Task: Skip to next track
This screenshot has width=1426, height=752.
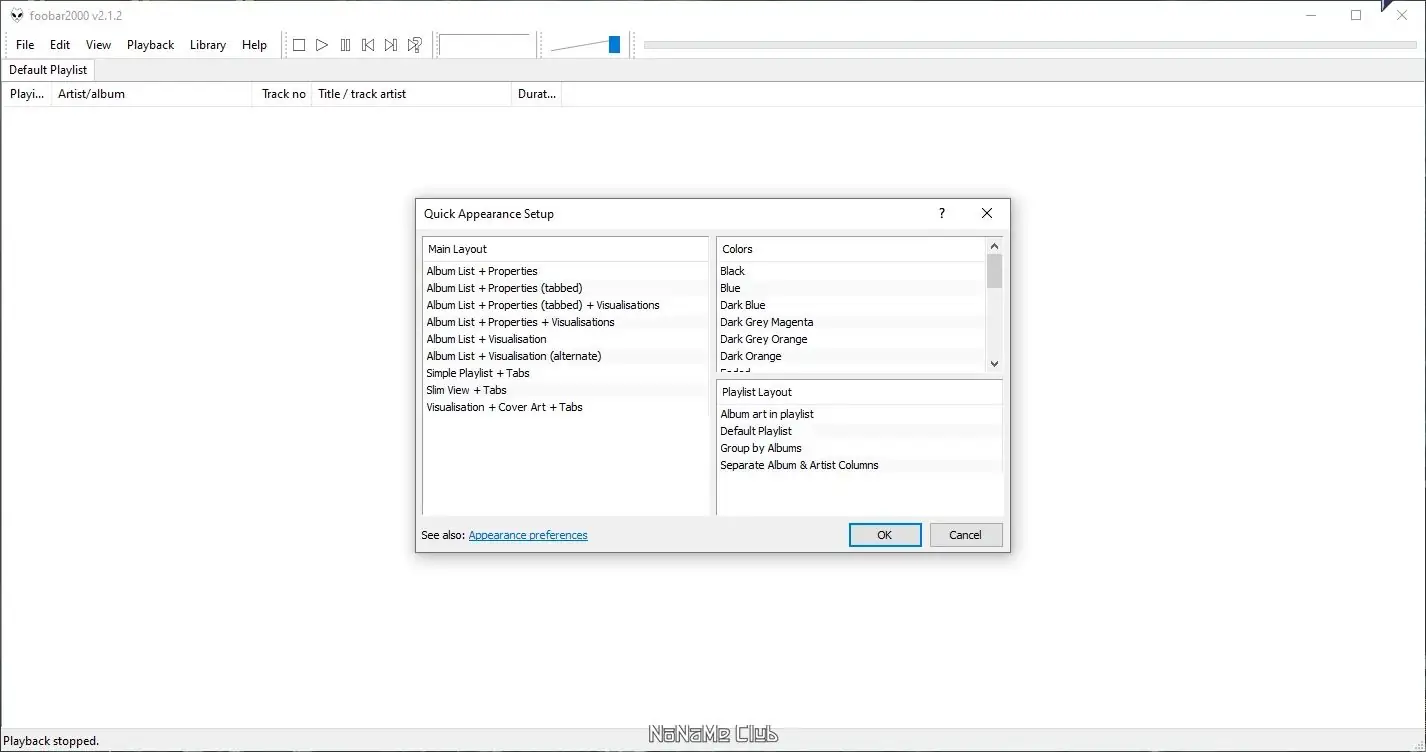Action: pos(391,45)
